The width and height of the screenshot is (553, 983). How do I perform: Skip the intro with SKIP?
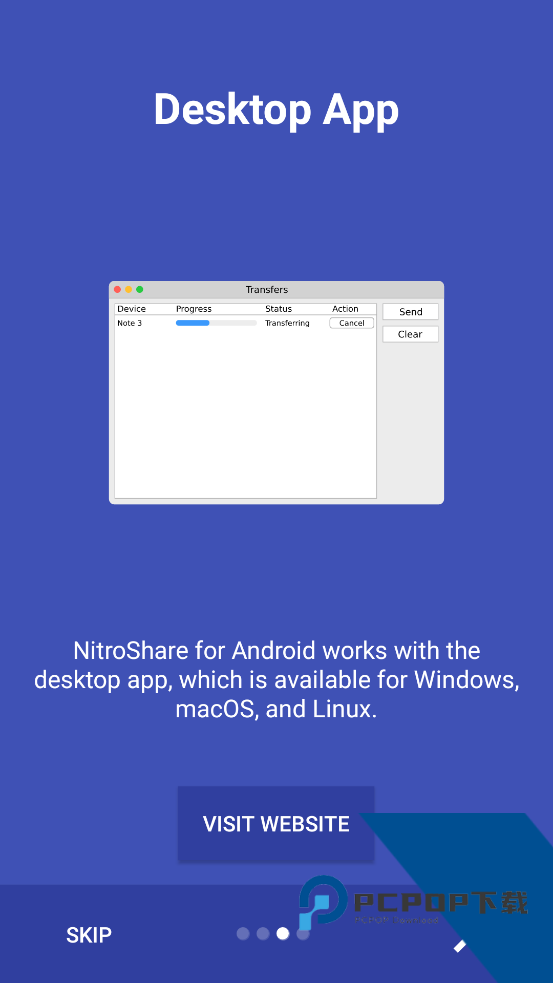pyautogui.click(x=89, y=935)
